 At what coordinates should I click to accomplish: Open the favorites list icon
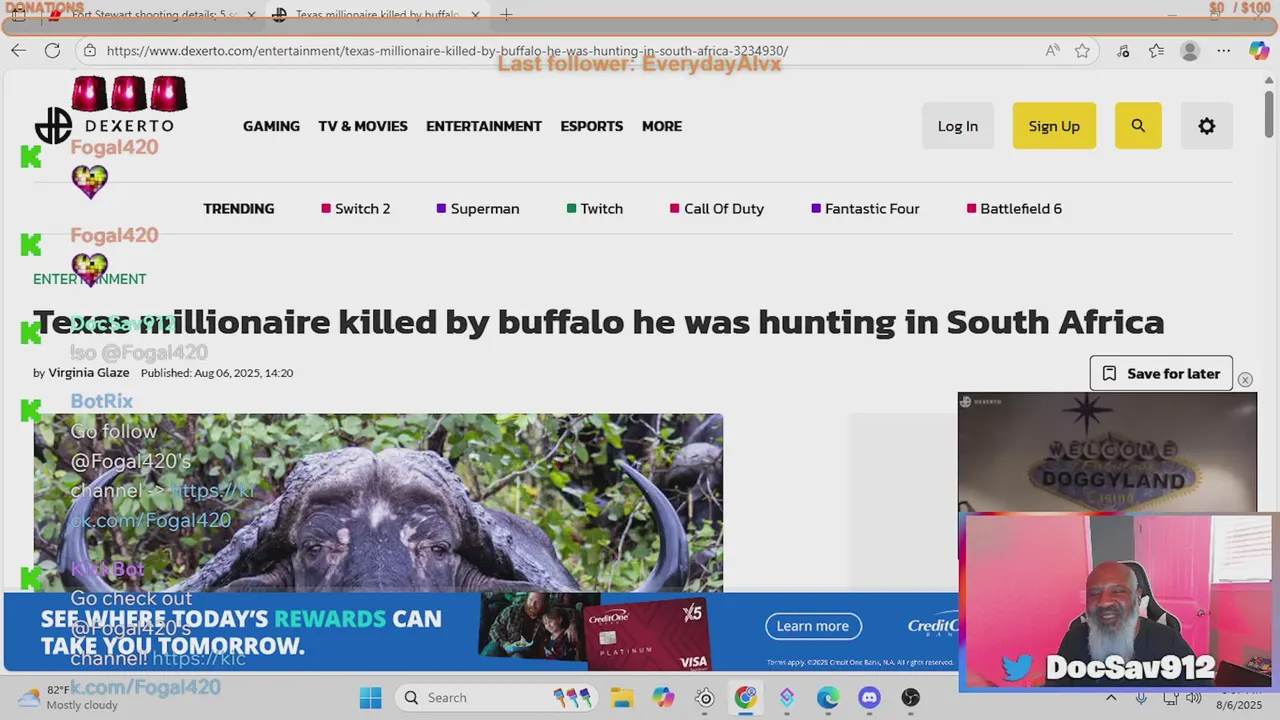1156,51
